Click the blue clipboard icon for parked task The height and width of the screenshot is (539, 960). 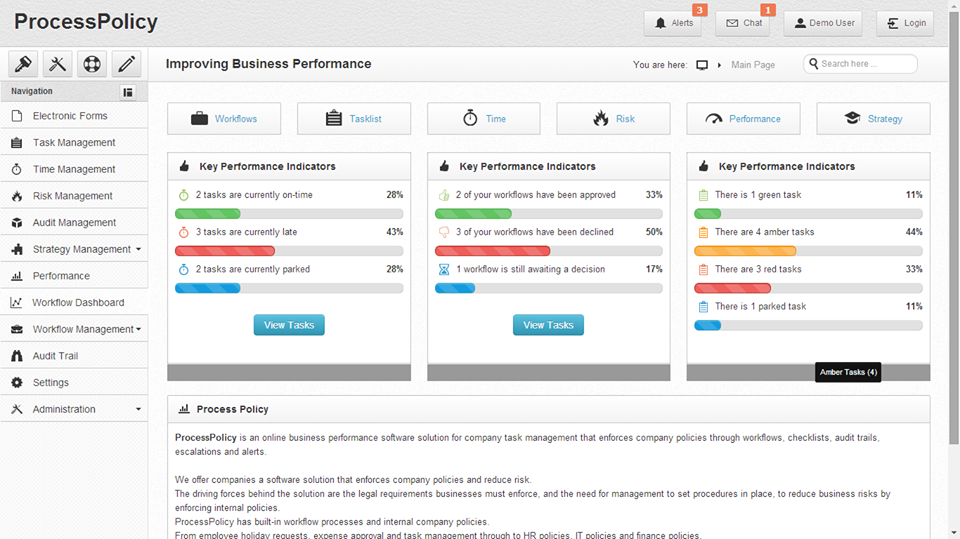703,307
